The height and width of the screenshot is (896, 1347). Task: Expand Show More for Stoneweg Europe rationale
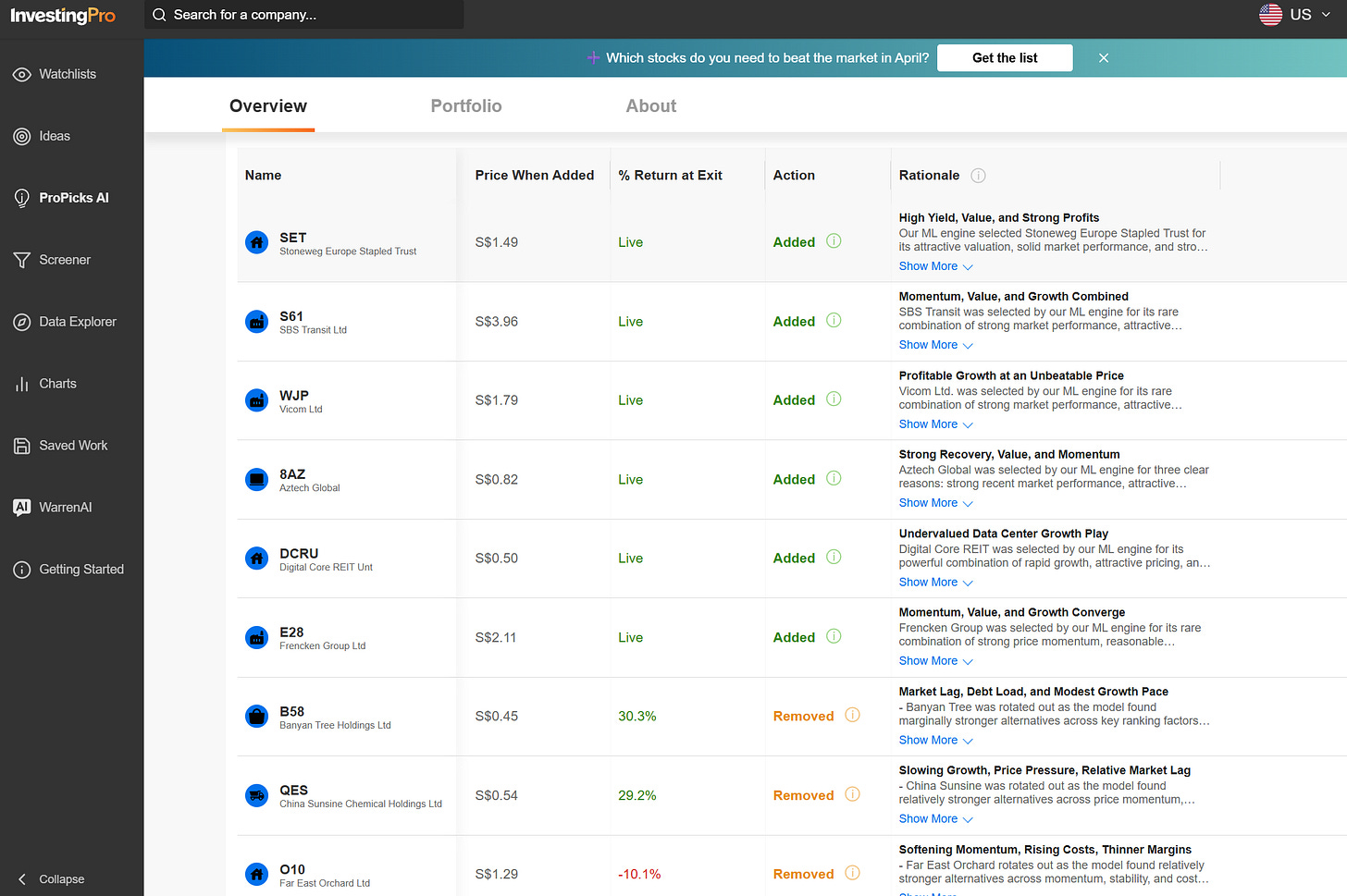[x=935, y=266]
